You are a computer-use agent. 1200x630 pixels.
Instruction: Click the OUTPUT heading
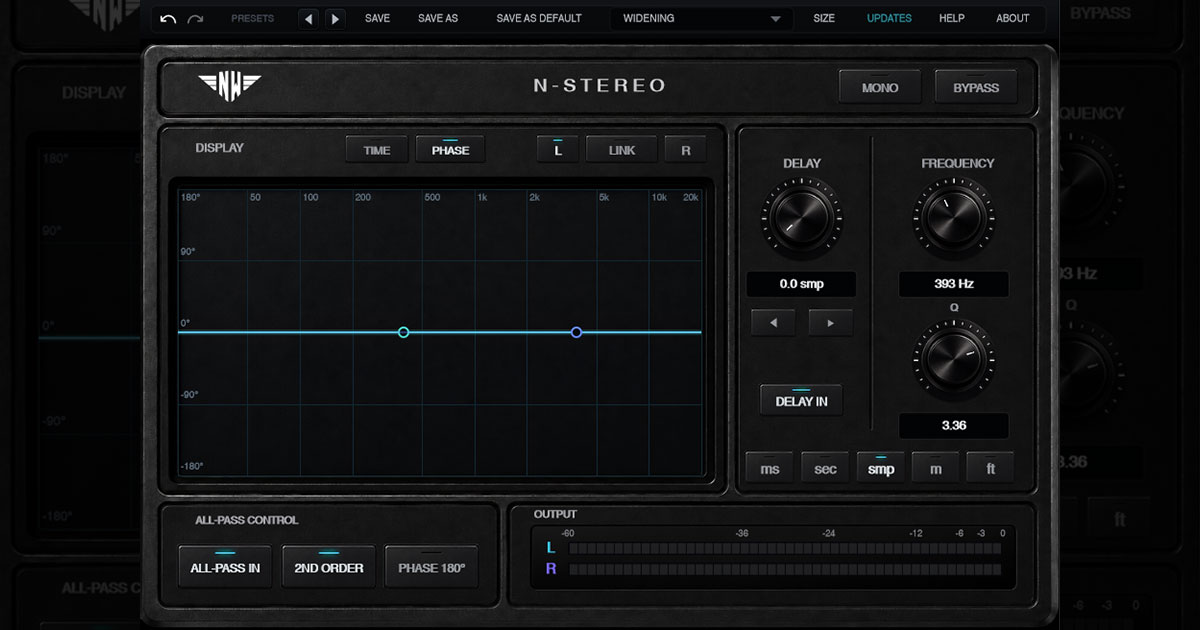(555, 514)
